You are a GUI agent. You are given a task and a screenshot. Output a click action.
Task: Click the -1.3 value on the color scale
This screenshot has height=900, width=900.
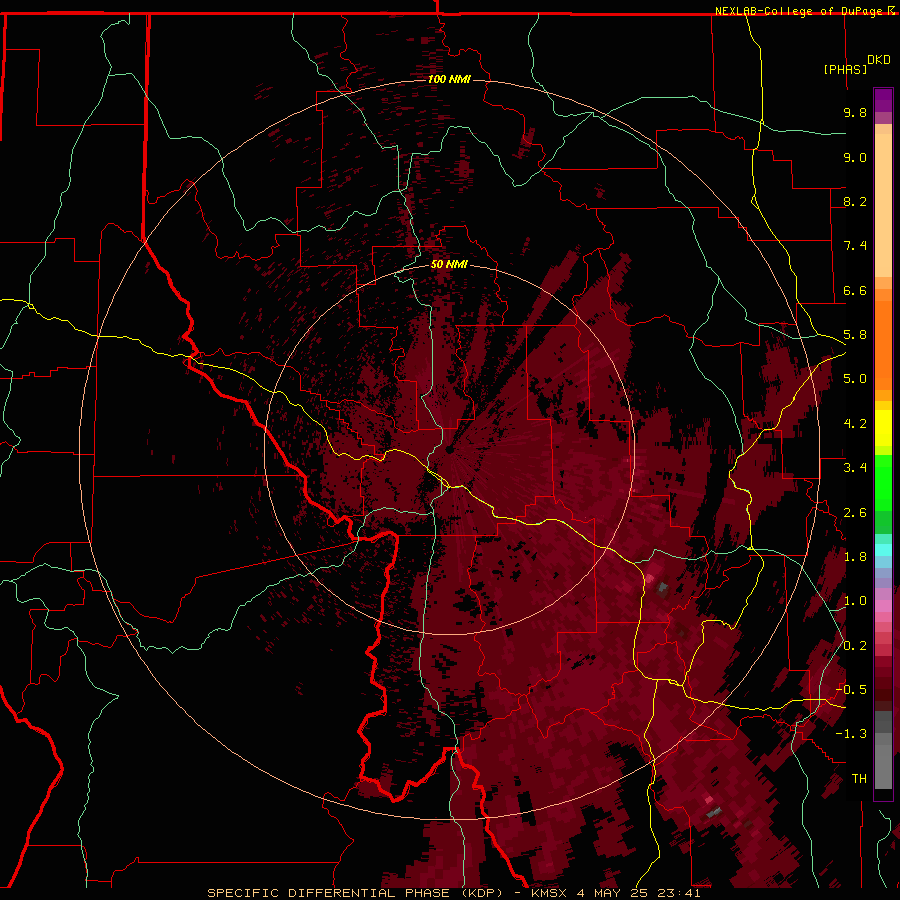click(x=851, y=734)
